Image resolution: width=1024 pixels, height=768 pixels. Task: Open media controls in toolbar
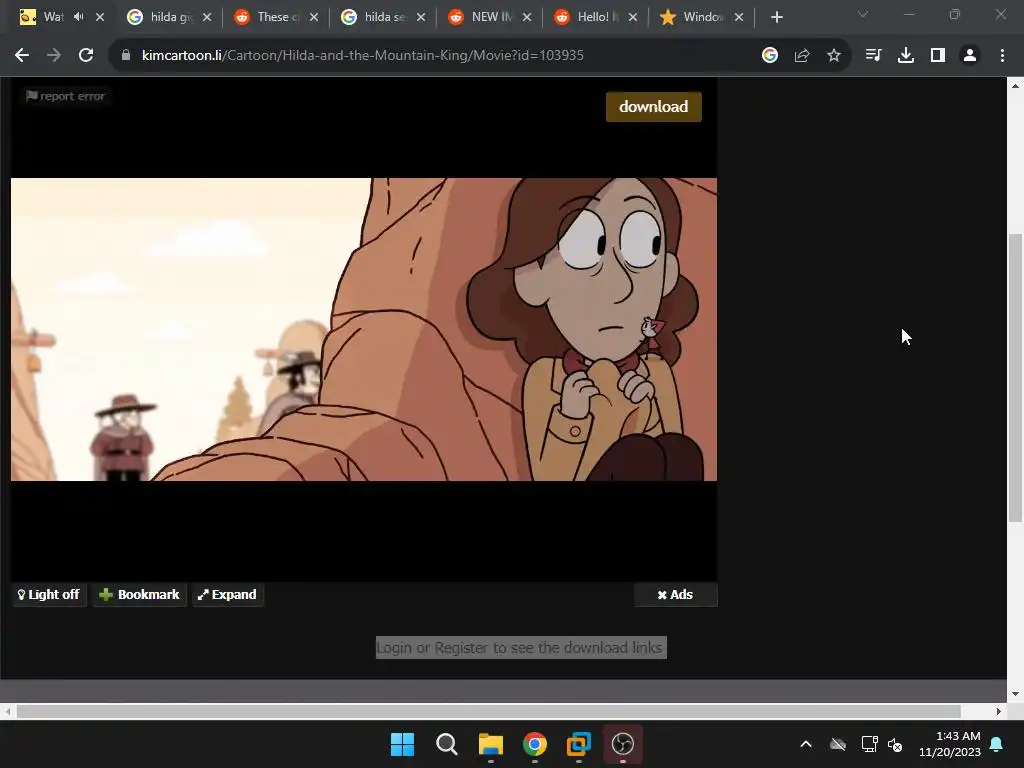[873, 56]
